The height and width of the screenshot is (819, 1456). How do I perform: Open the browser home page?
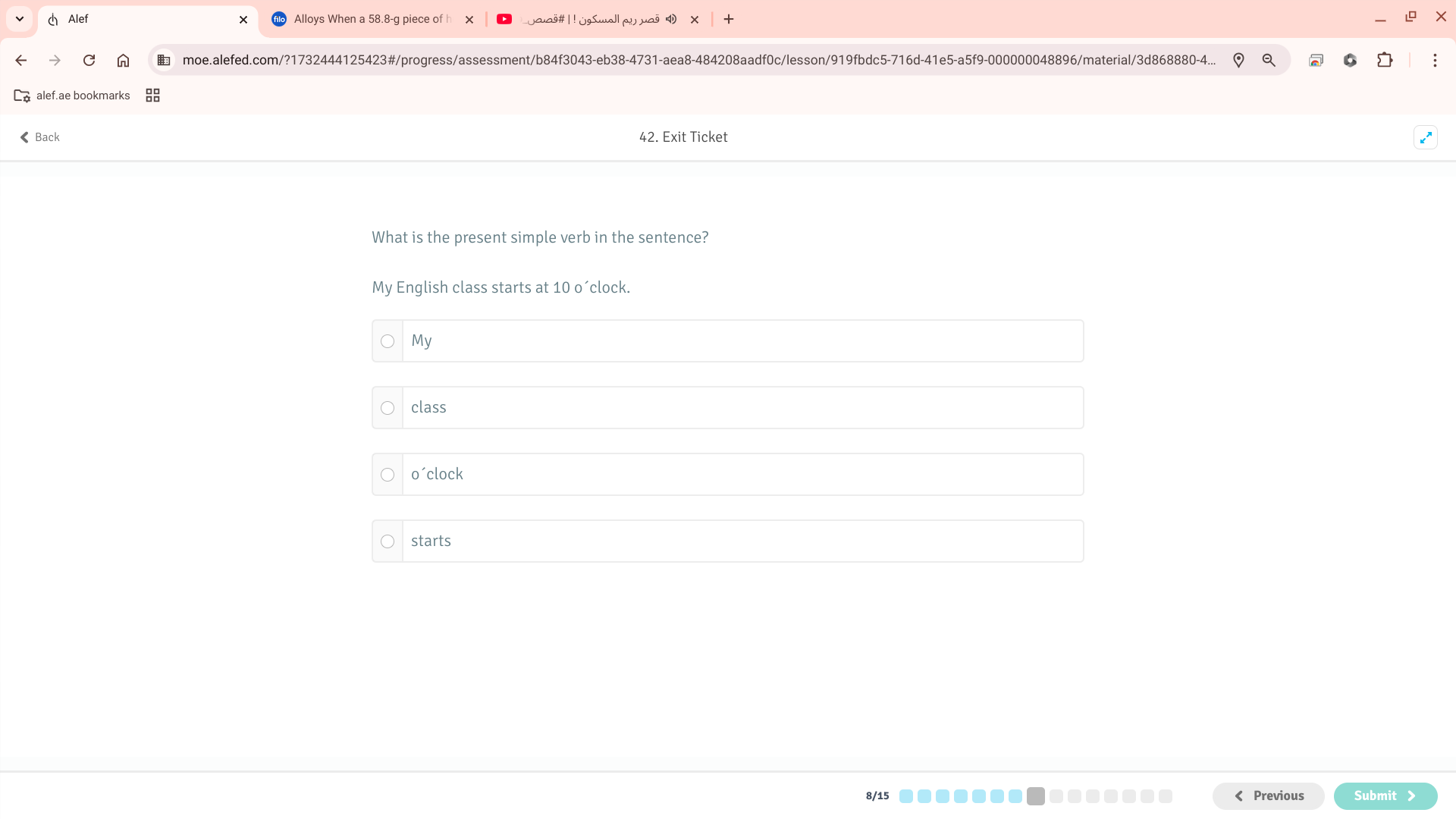(x=123, y=60)
